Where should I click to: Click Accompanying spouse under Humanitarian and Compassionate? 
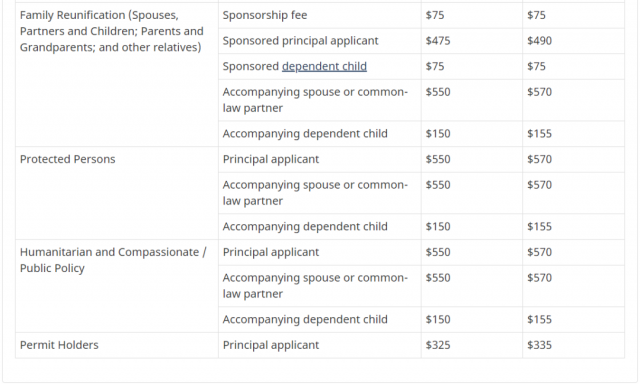(315, 285)
